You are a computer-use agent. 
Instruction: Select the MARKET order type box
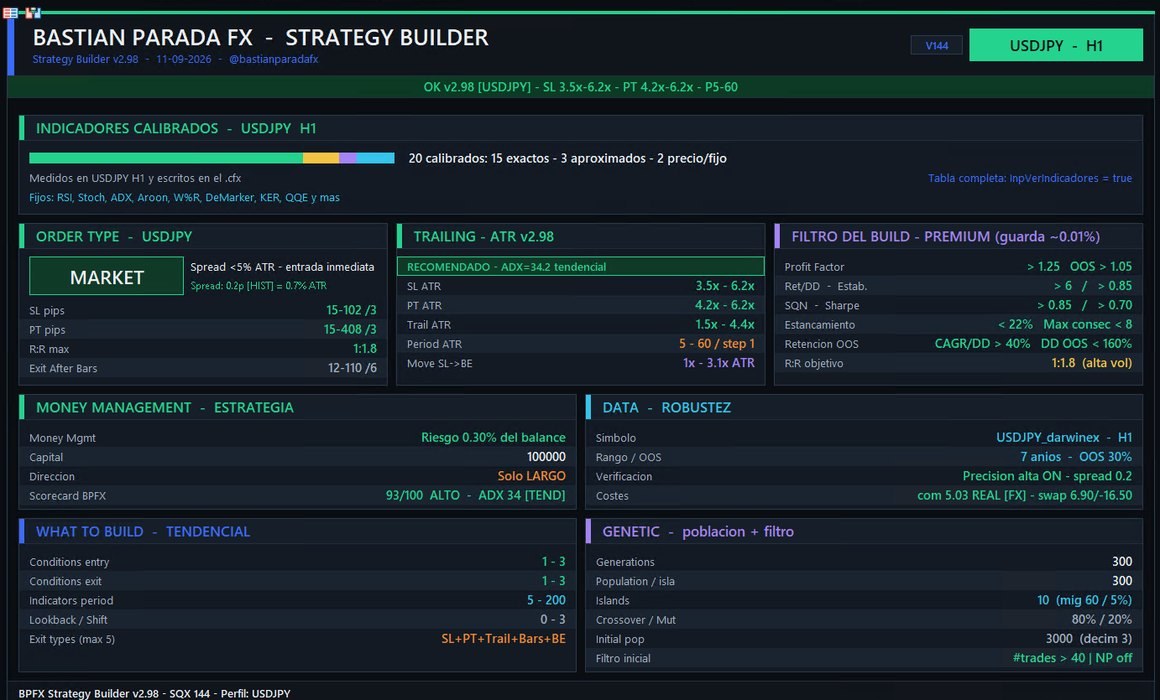[x=107, y=276]
